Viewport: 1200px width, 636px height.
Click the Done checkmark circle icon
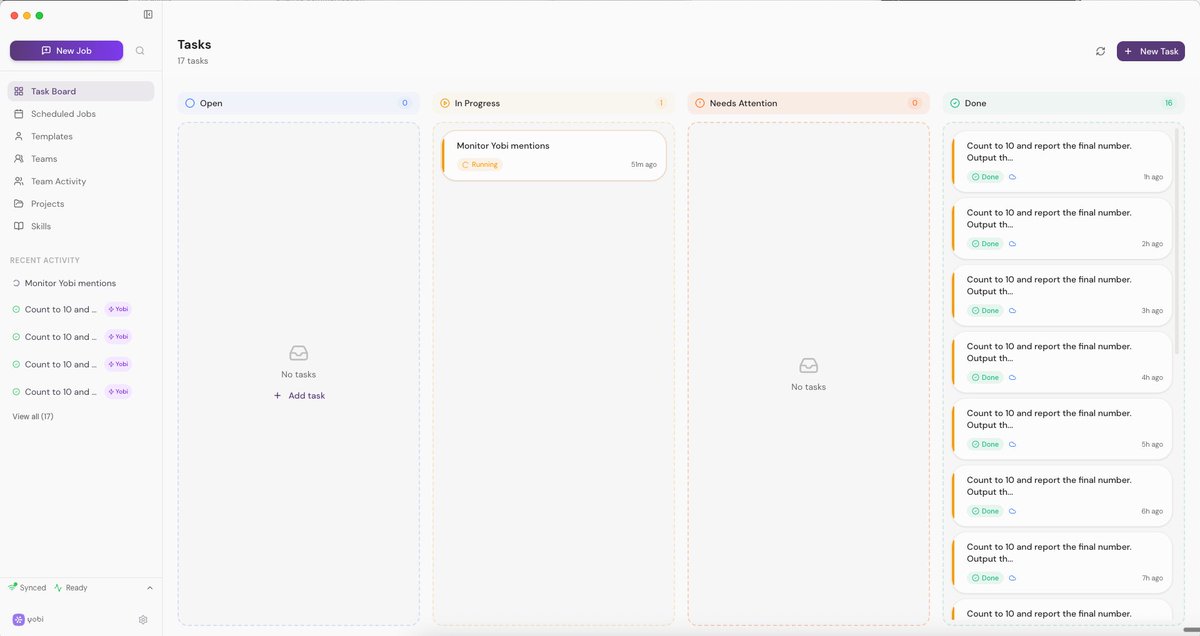[955, 103]
